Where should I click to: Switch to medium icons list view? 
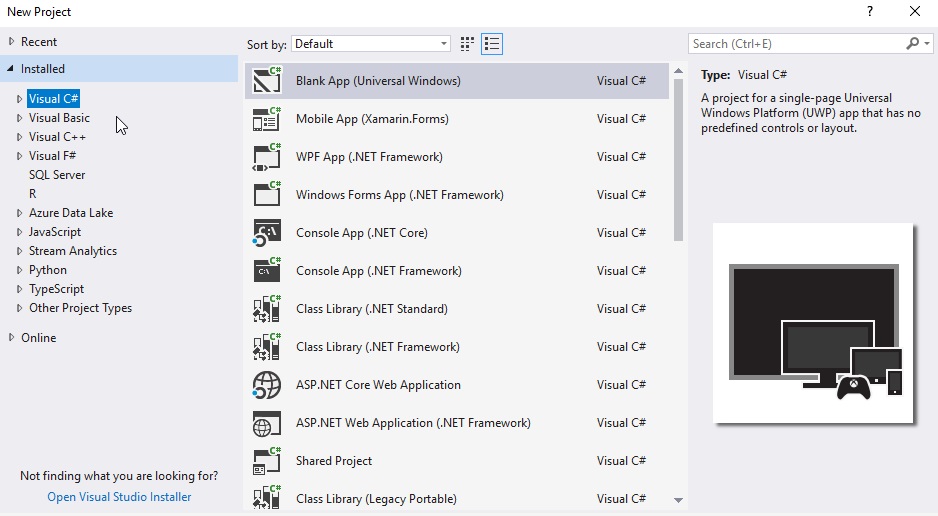[492, 44]
